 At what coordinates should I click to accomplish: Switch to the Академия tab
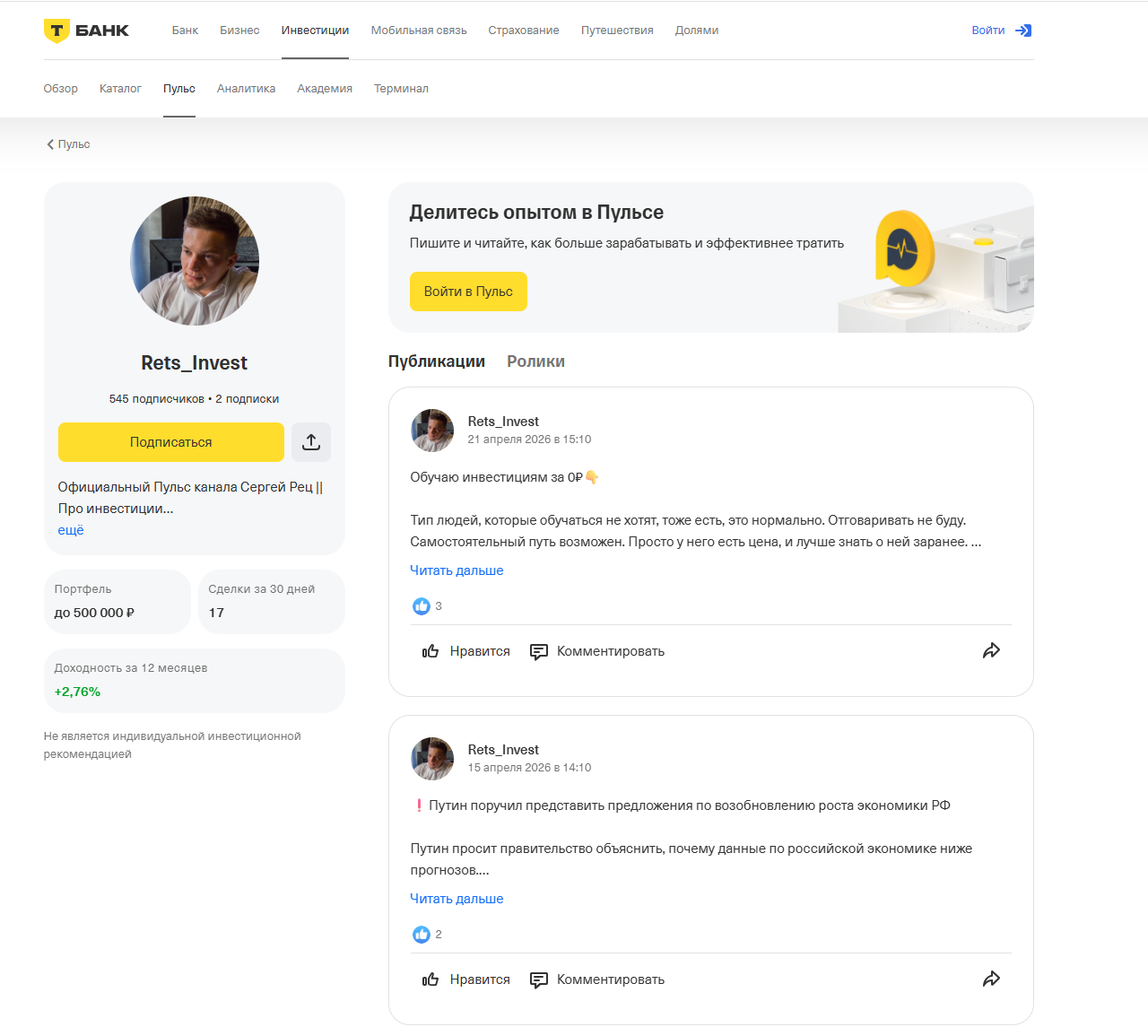point(325,89)
